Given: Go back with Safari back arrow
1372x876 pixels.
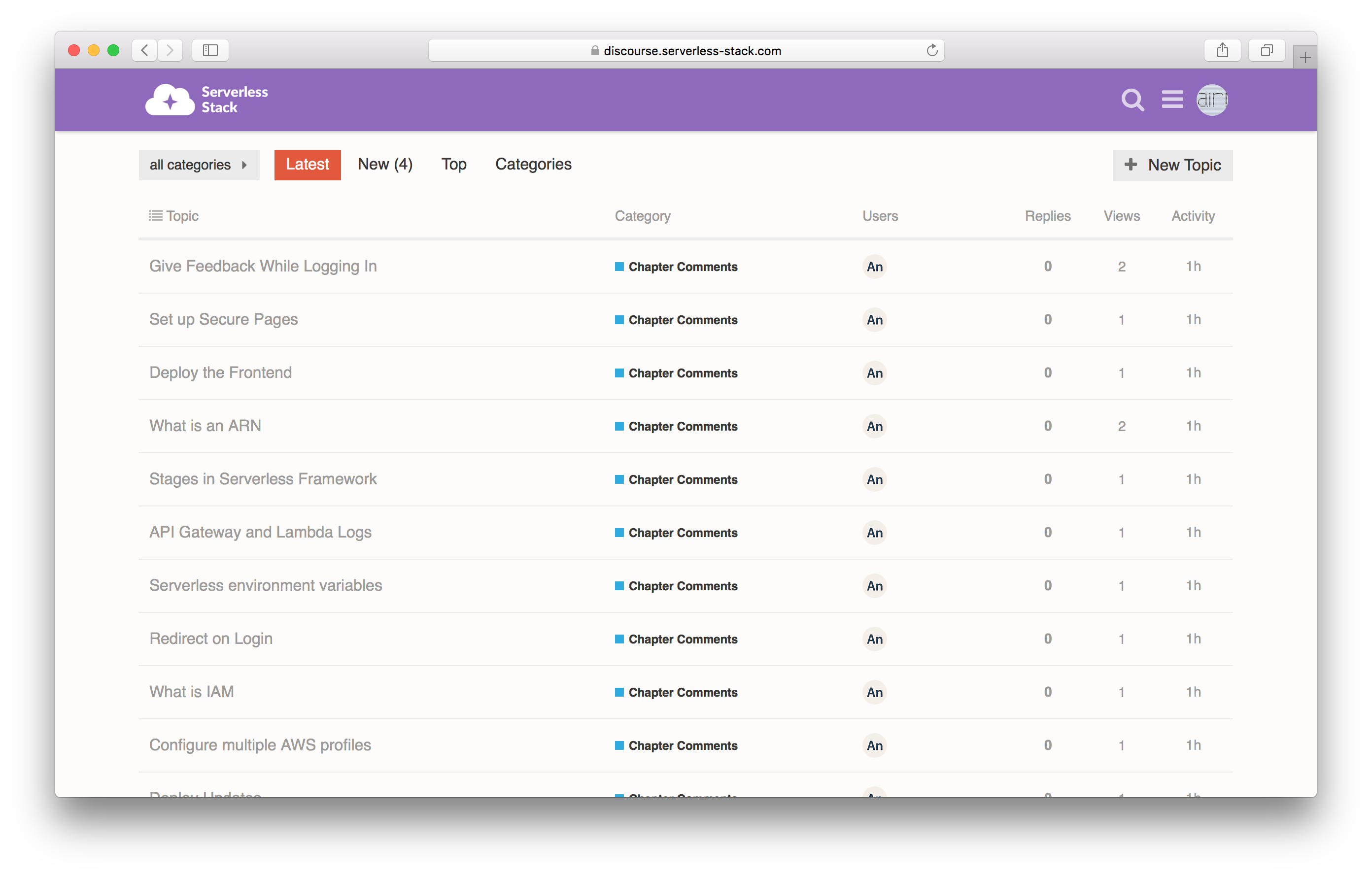Looking at the screenshot, I should click(145, 51).
